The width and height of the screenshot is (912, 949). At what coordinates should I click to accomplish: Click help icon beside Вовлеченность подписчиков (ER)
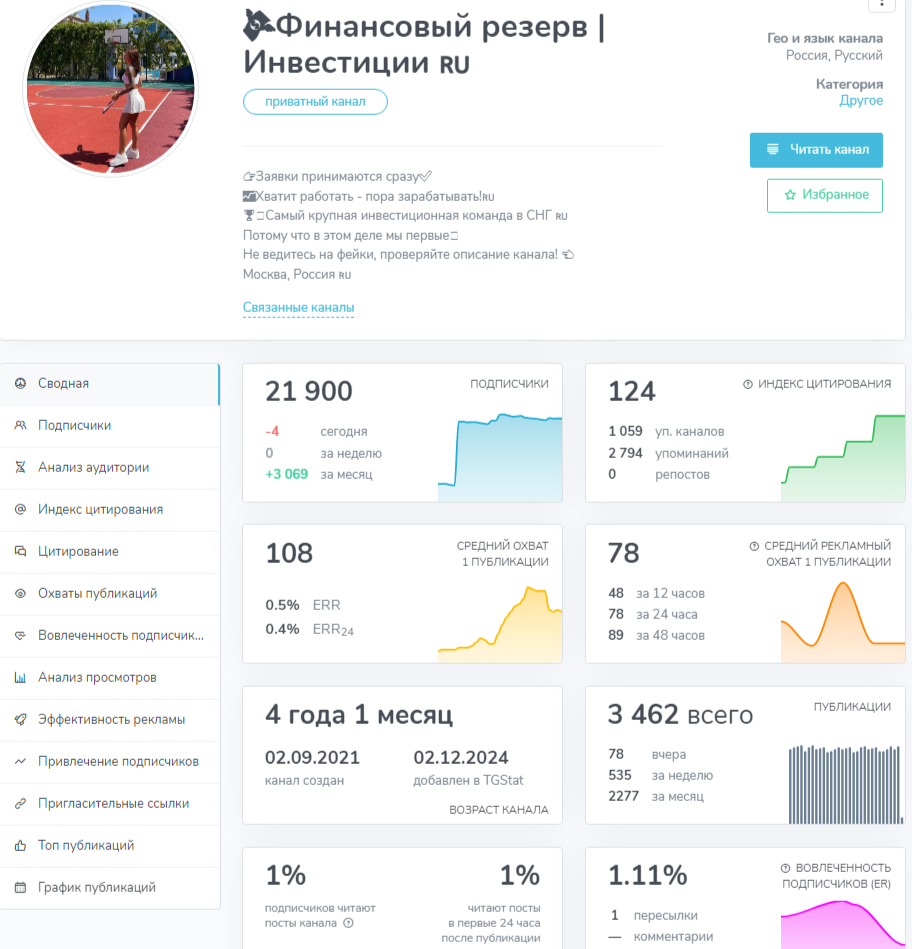[786, 868]
